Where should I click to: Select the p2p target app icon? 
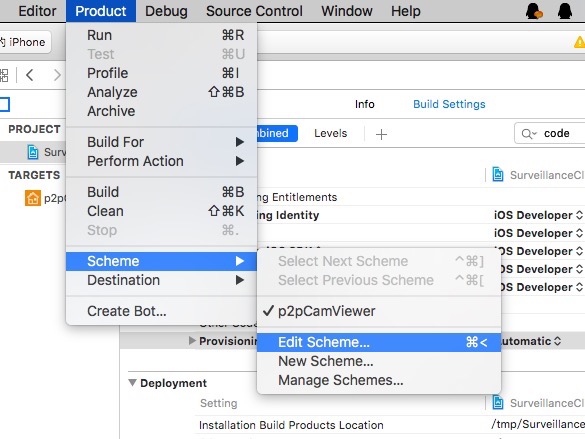pyautogui.click(x=33, y=198)
